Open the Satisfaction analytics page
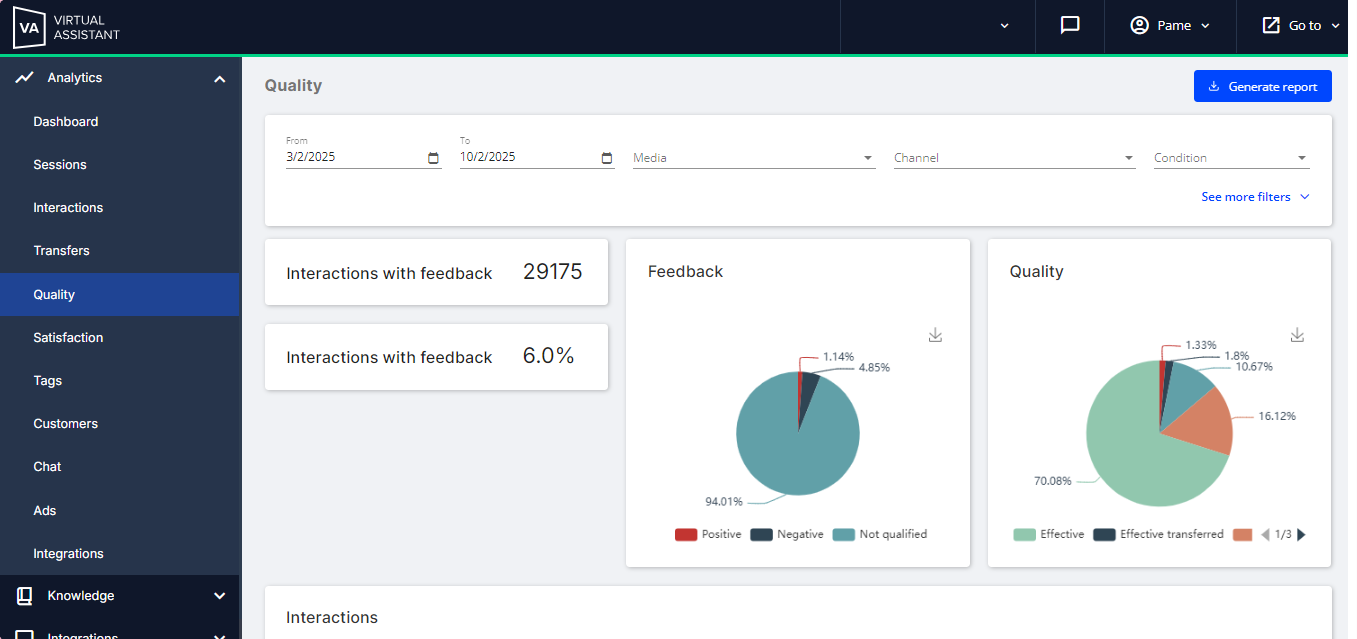 (68, 338)
